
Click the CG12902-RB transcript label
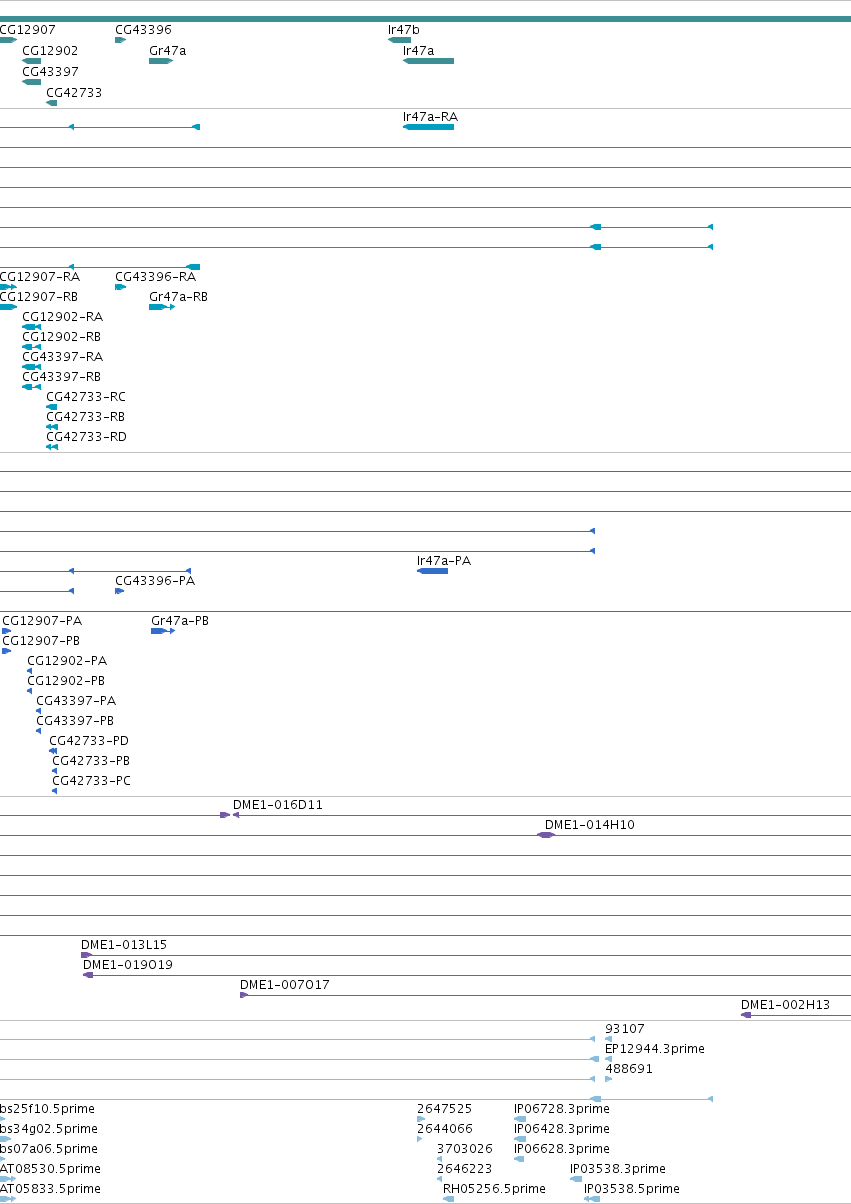pyautogui.click(x=61, y=336)
